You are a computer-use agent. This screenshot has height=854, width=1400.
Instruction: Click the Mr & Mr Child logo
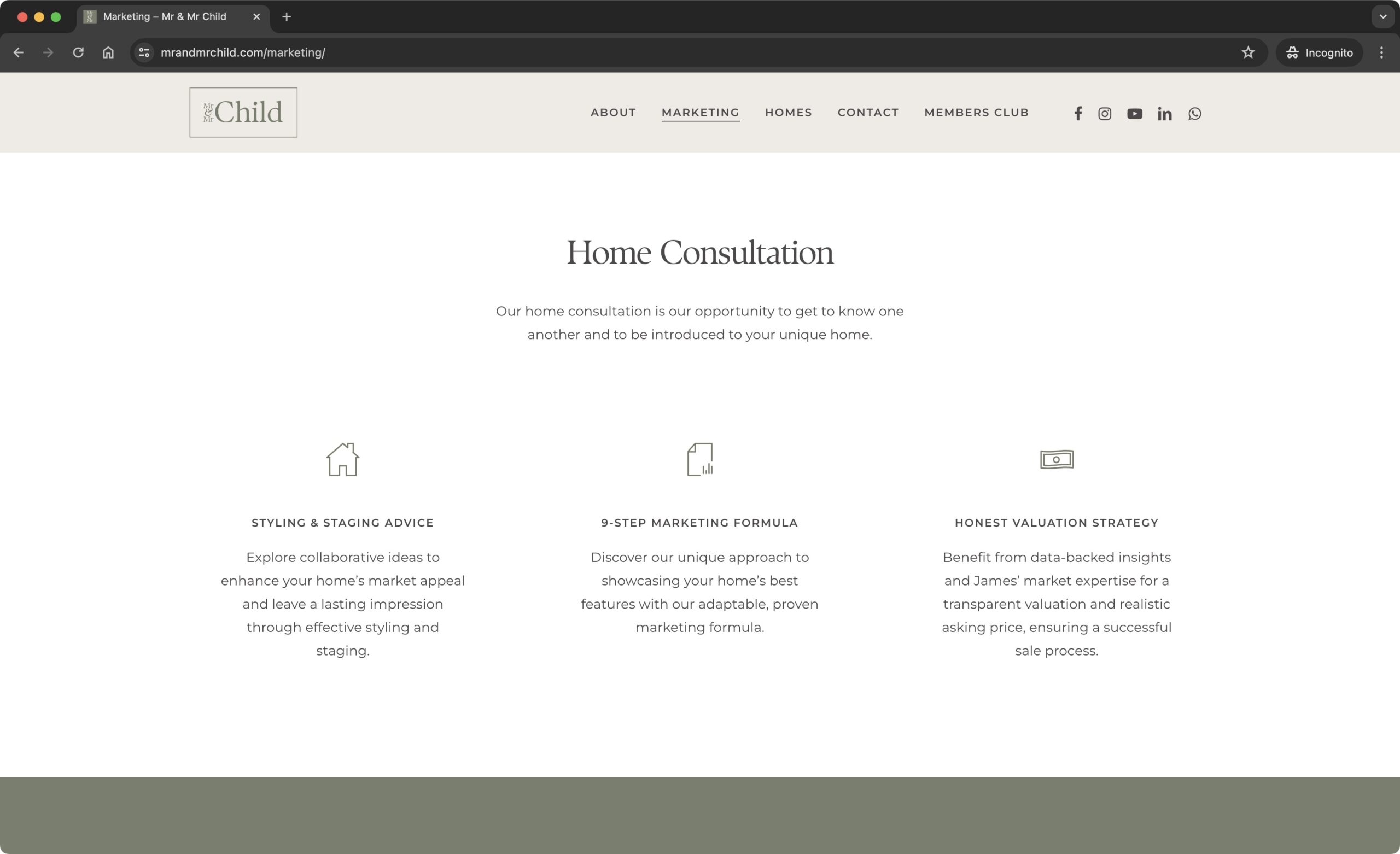tap(243, 113)
